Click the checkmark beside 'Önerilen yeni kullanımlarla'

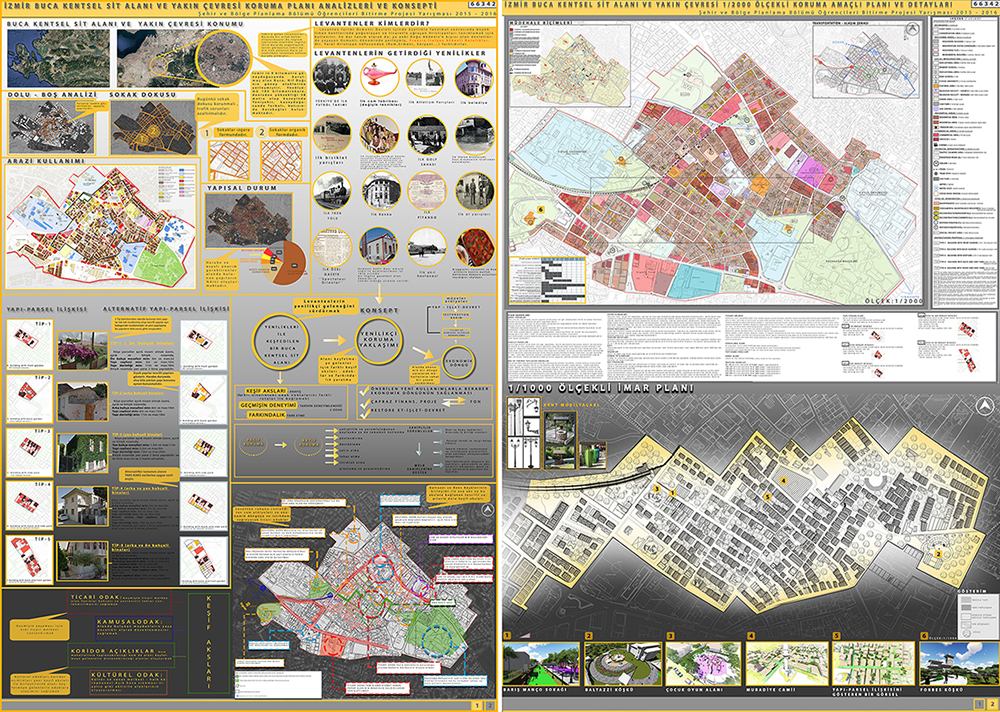coord(364,390)
